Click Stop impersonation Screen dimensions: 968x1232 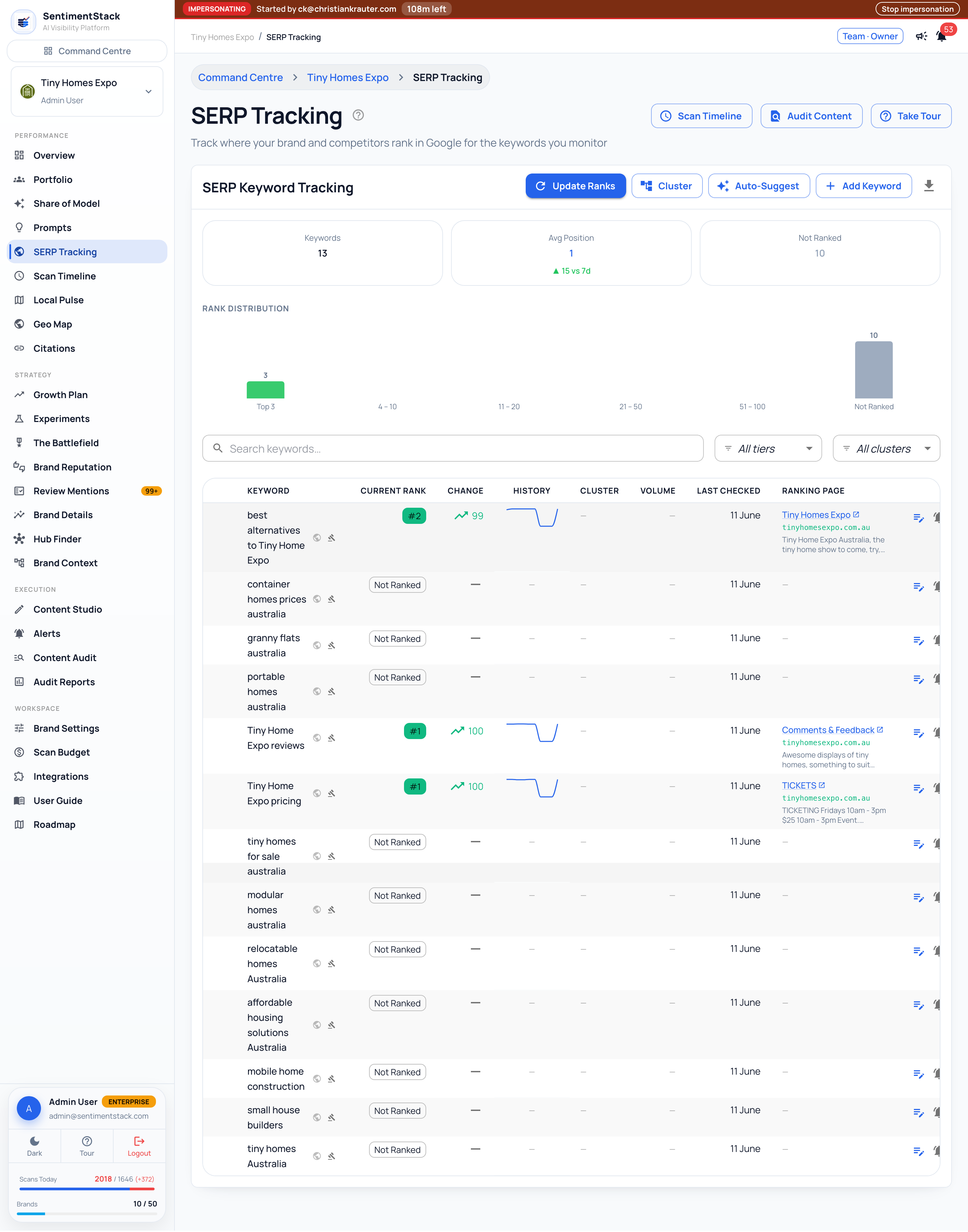pyautogui.click(x=917, y=8)
